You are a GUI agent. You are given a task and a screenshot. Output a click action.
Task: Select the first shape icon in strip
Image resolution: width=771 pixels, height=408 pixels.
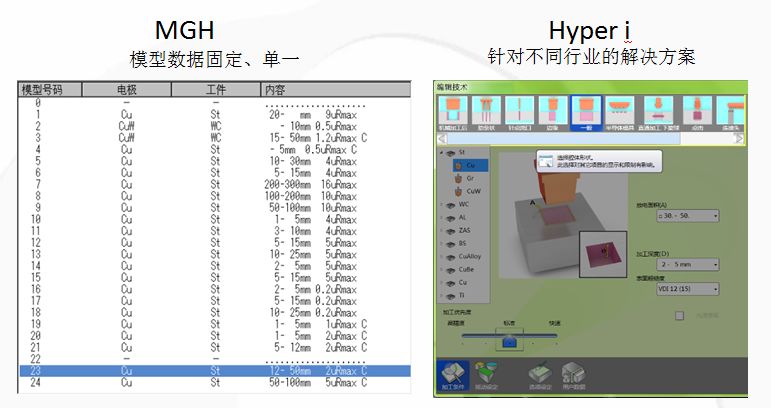tap(452, 113)
